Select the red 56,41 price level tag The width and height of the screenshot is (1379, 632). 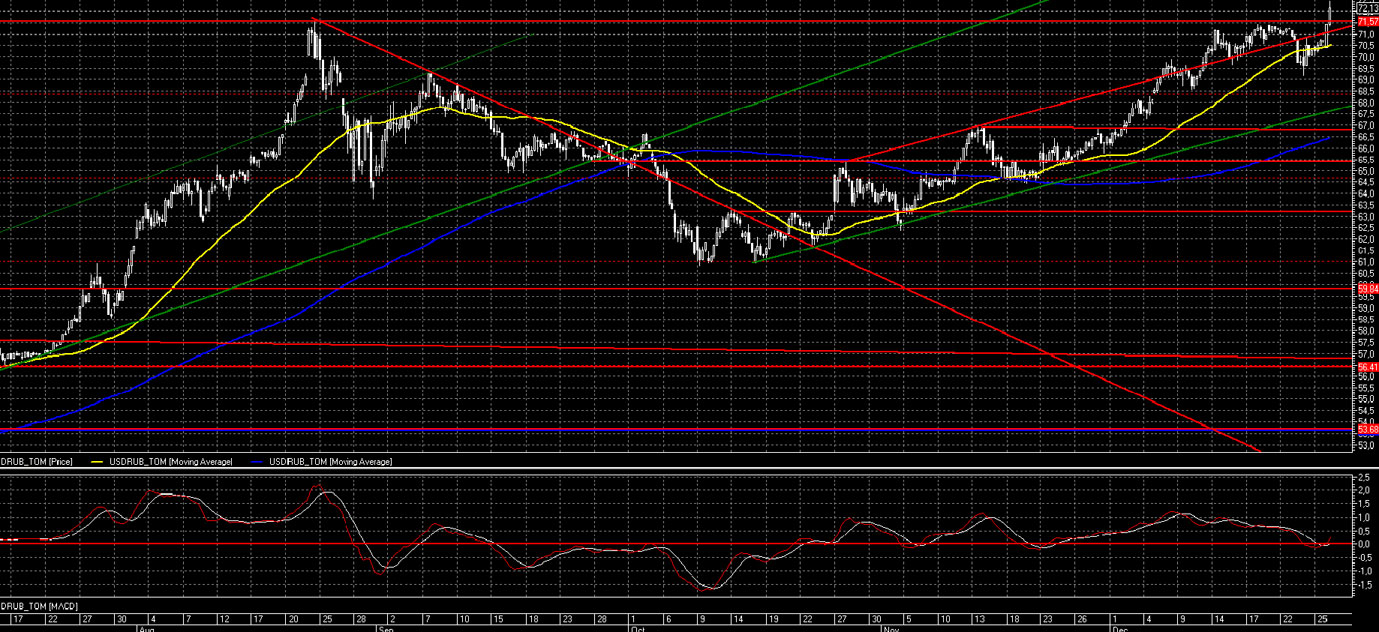1368,367
